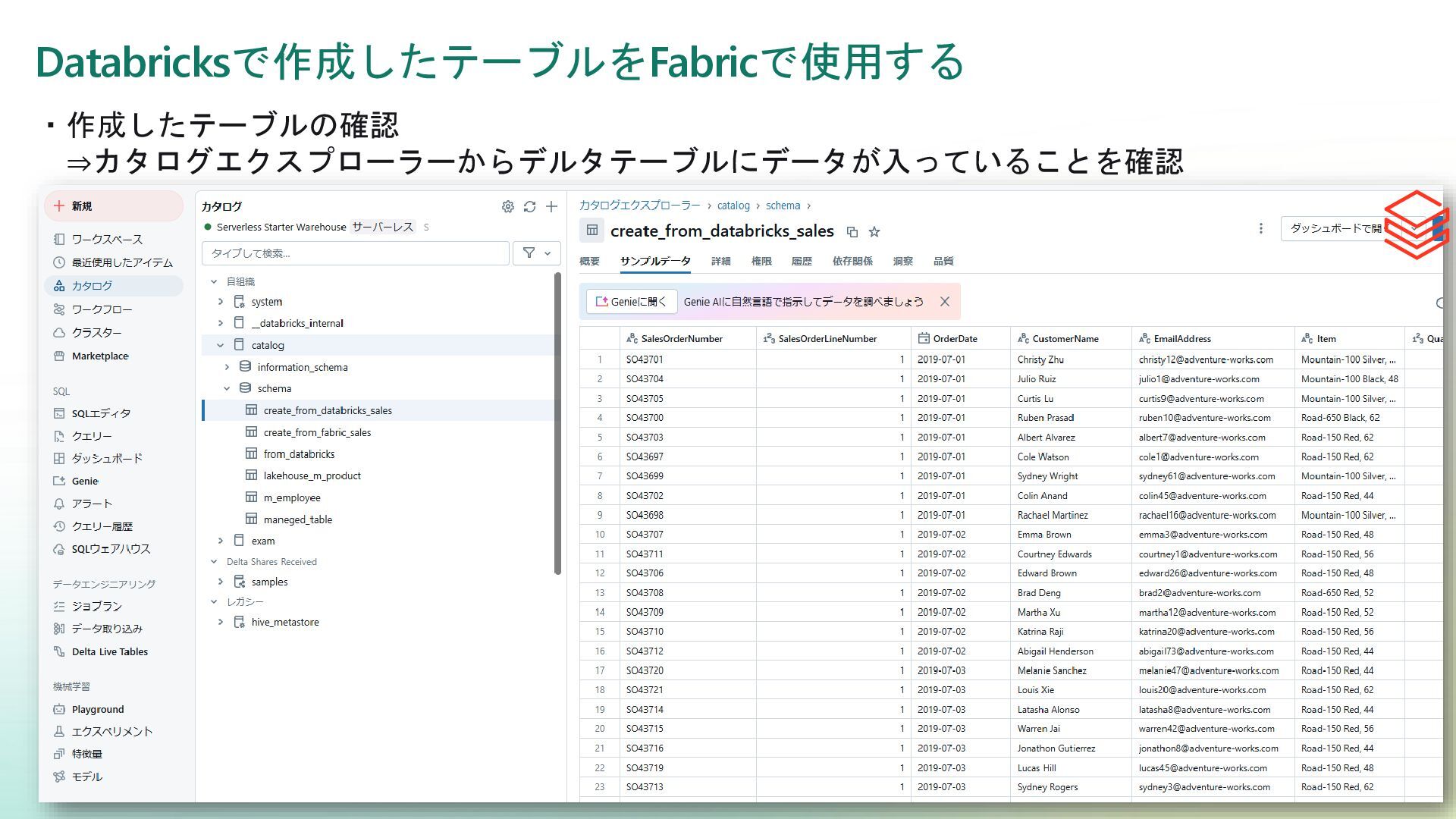Dismiss the Genie AI banner
Screen dimensions: 1456x819
944,302
